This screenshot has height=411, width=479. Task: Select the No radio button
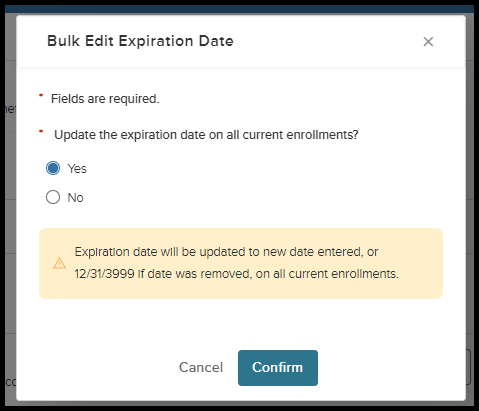pyautogui.click(x=53, y=197)
